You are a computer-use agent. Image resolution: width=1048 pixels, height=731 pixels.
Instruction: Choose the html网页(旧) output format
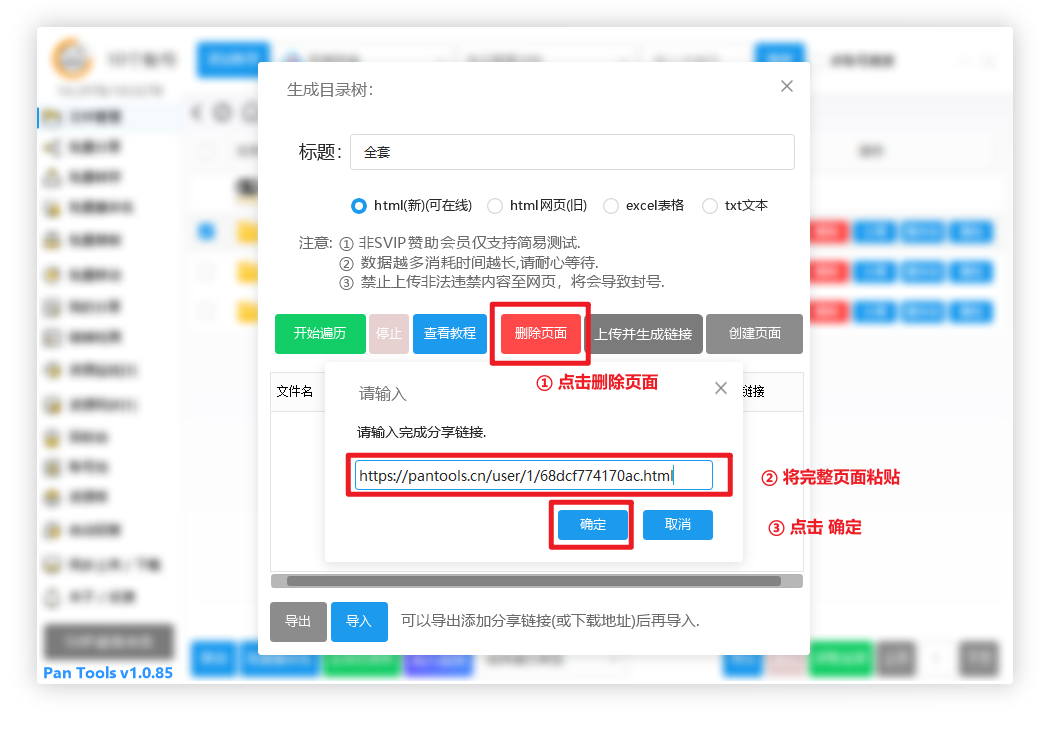coord(495,206)
